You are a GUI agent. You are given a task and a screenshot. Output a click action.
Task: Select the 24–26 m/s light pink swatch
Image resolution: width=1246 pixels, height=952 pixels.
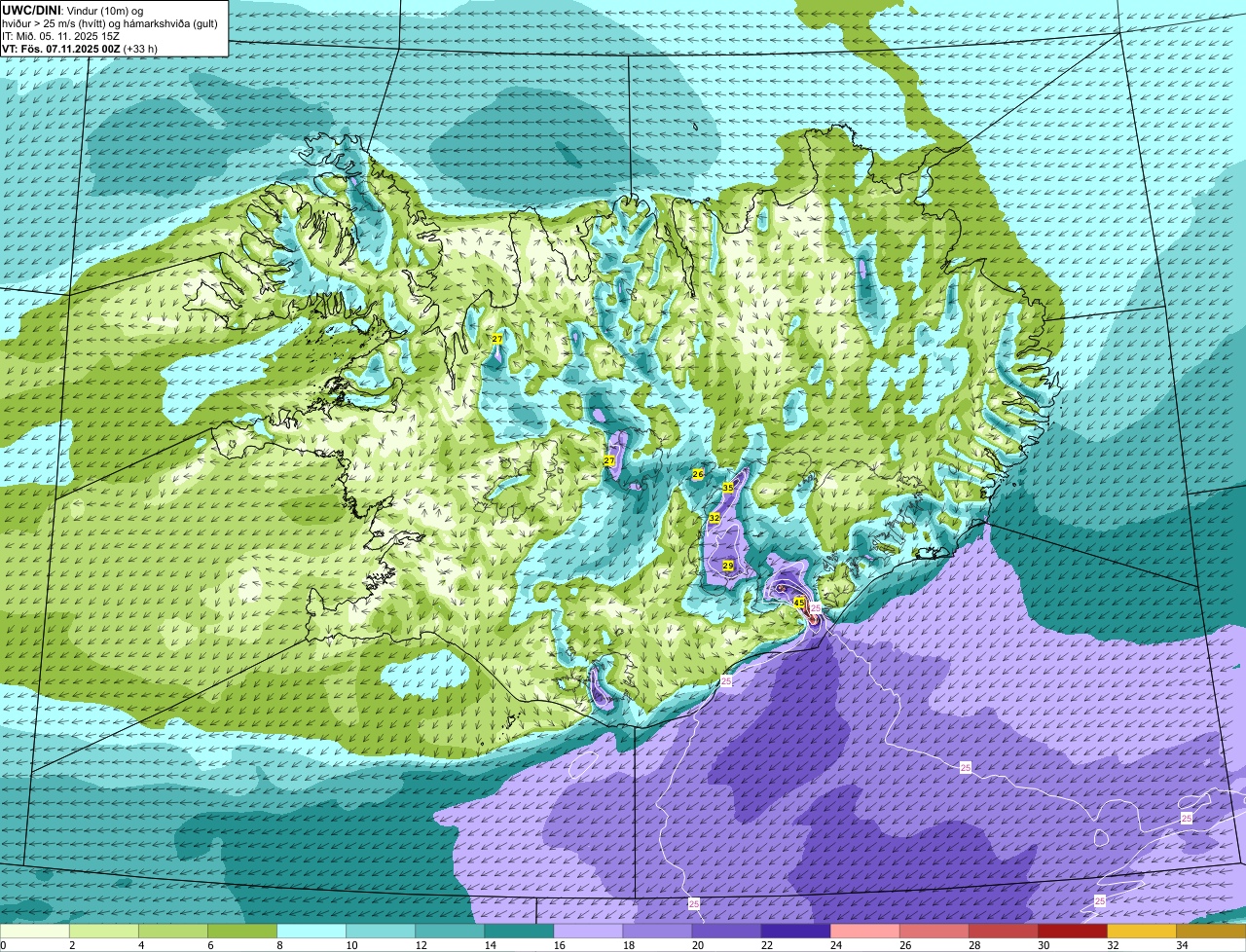[x=864, y=931]
